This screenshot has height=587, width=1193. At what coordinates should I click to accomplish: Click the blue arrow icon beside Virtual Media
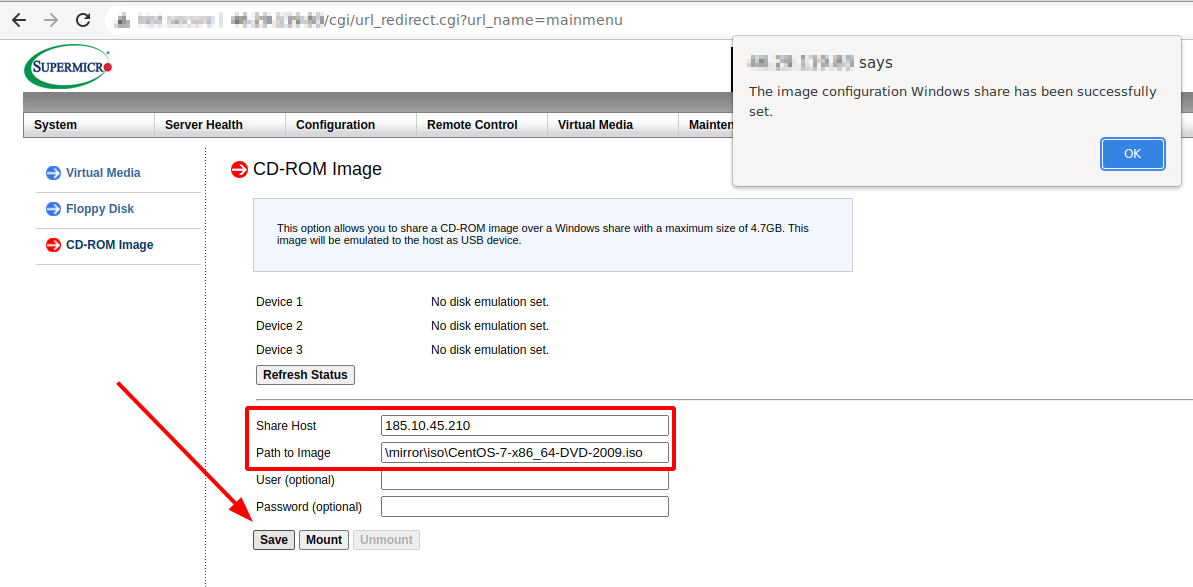(53, 173)
